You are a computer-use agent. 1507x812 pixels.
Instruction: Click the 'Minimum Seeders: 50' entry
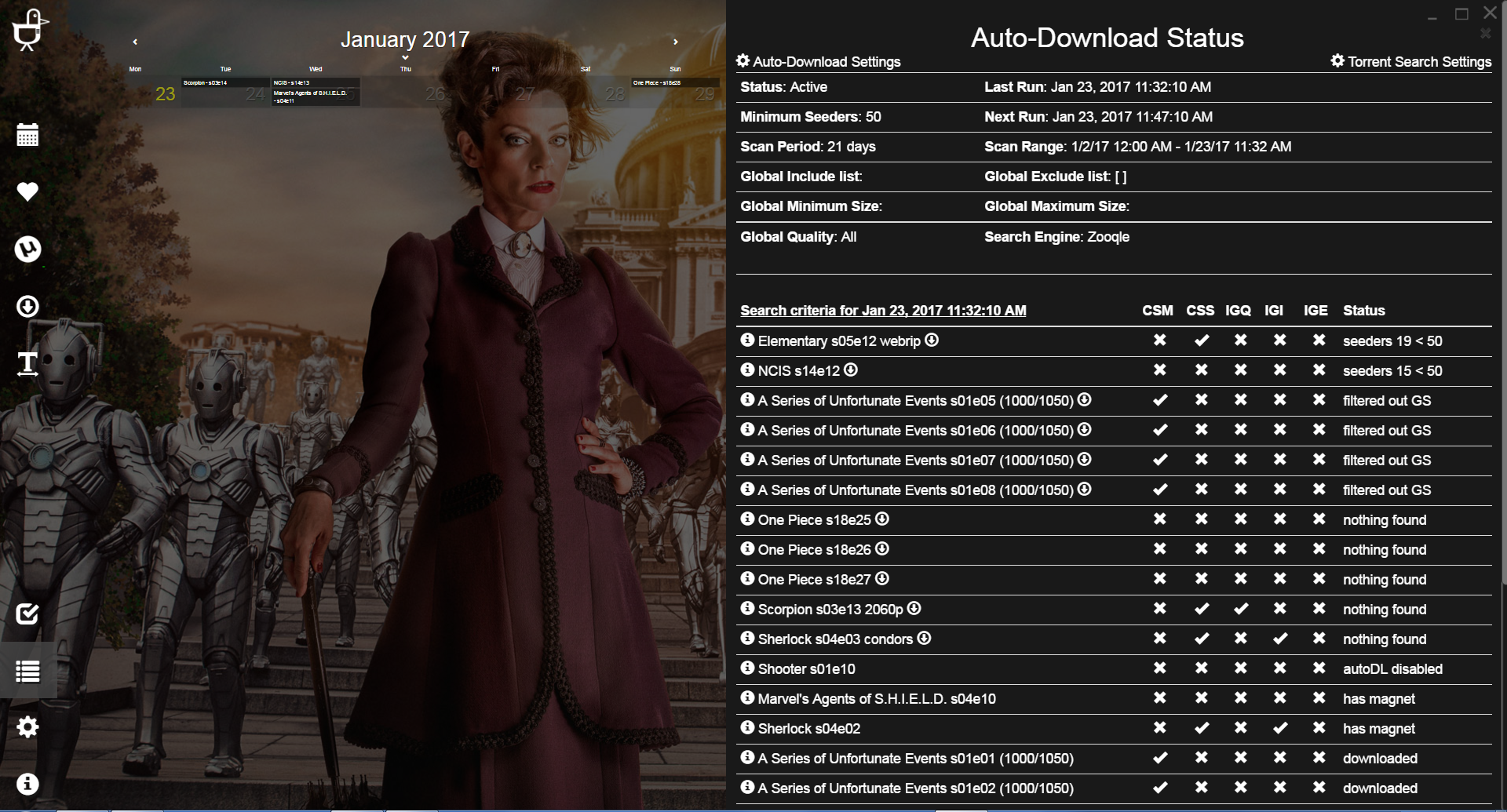[811, 117]
